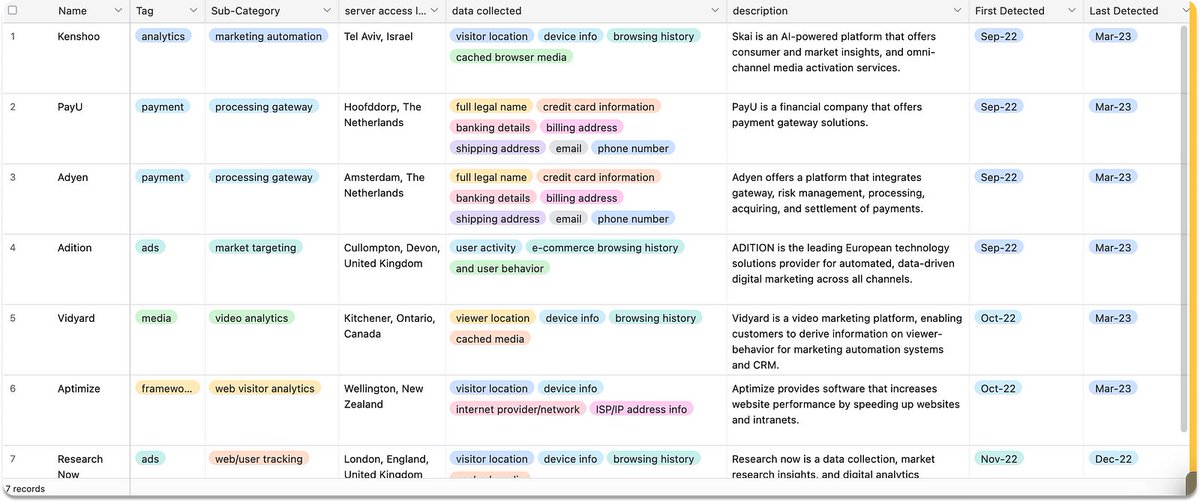Tick the select-all checkbox in the header row

click(13, 11)
